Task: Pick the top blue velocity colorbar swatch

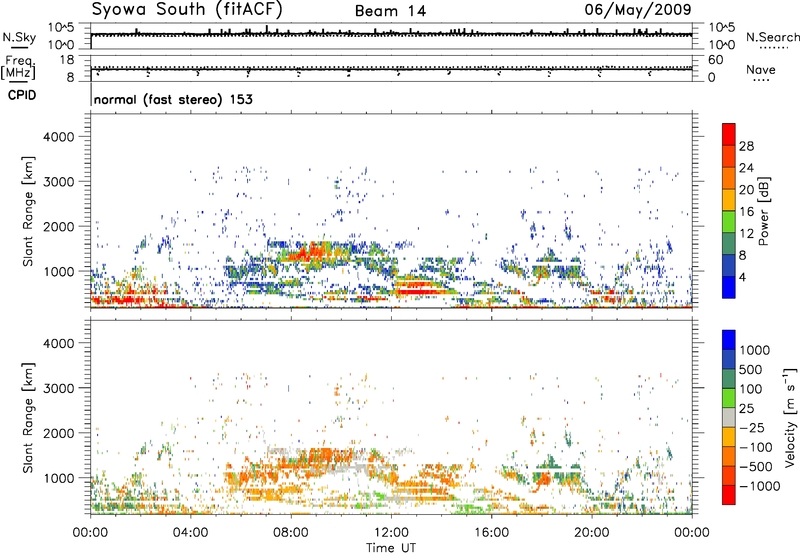Action: [x=729, y=340]
